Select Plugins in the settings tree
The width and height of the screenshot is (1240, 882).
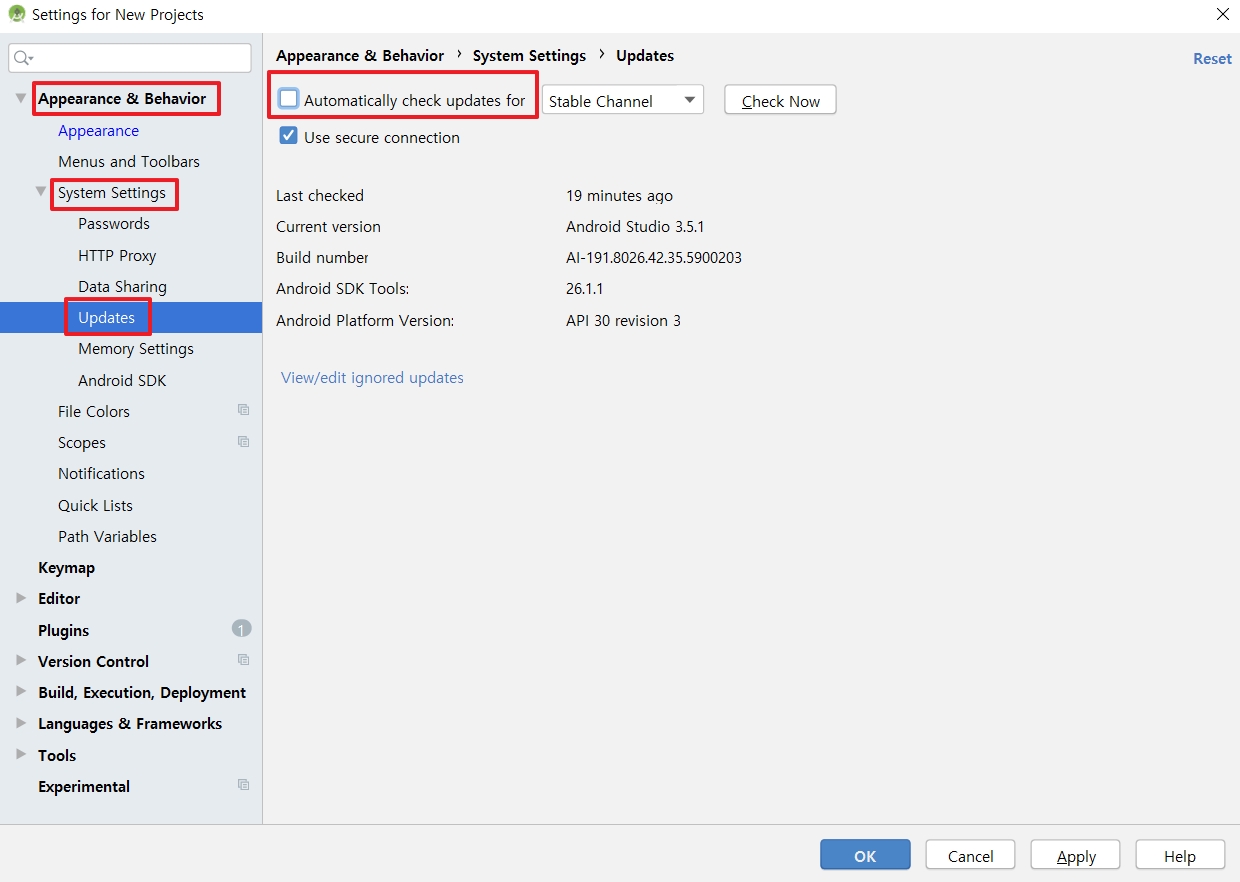(x=63, y=630)
